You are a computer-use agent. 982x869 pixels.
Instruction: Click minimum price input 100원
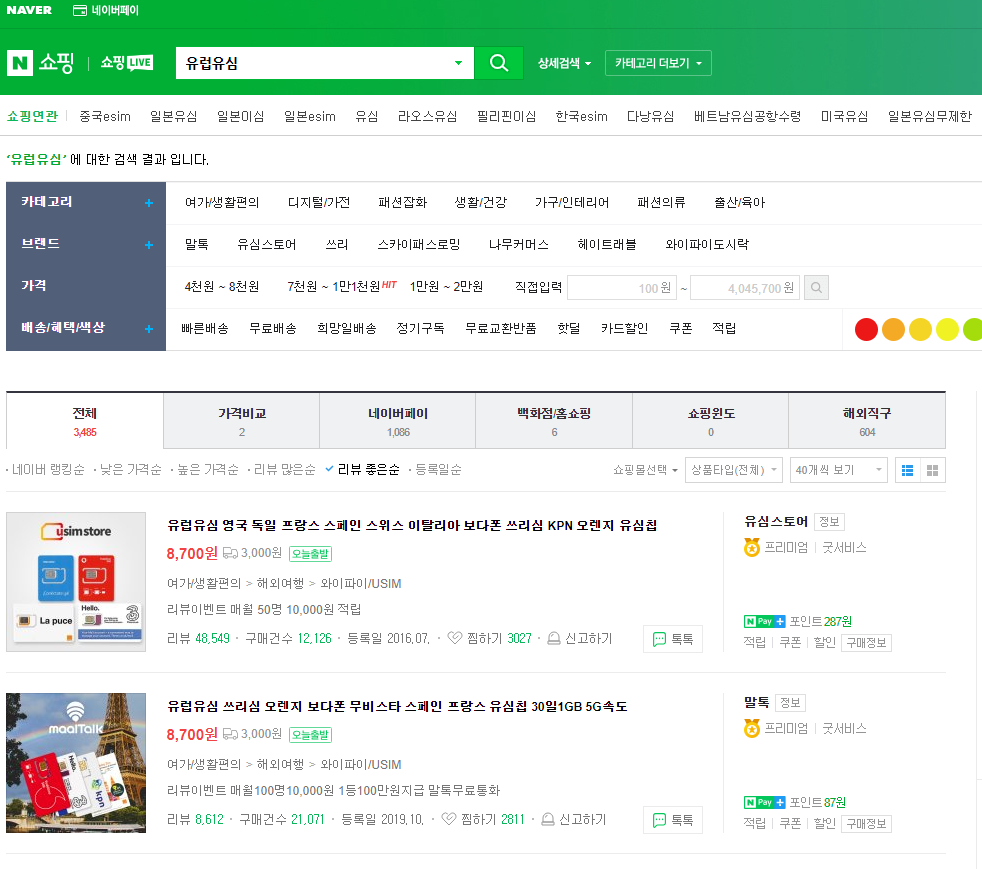point(622,288)
